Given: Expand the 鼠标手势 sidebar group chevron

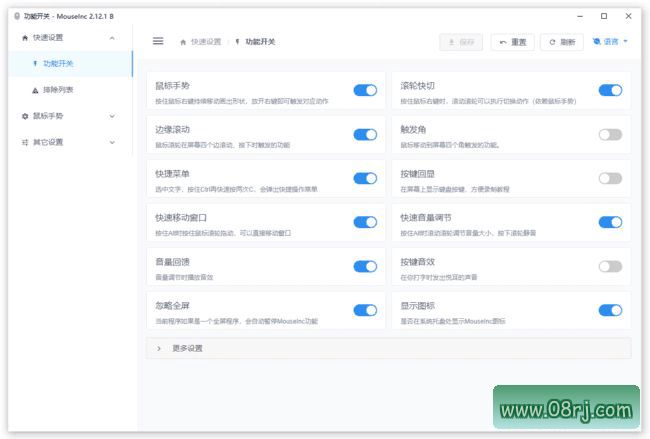Looking at the screenshot, I should [x=112, y=116].
